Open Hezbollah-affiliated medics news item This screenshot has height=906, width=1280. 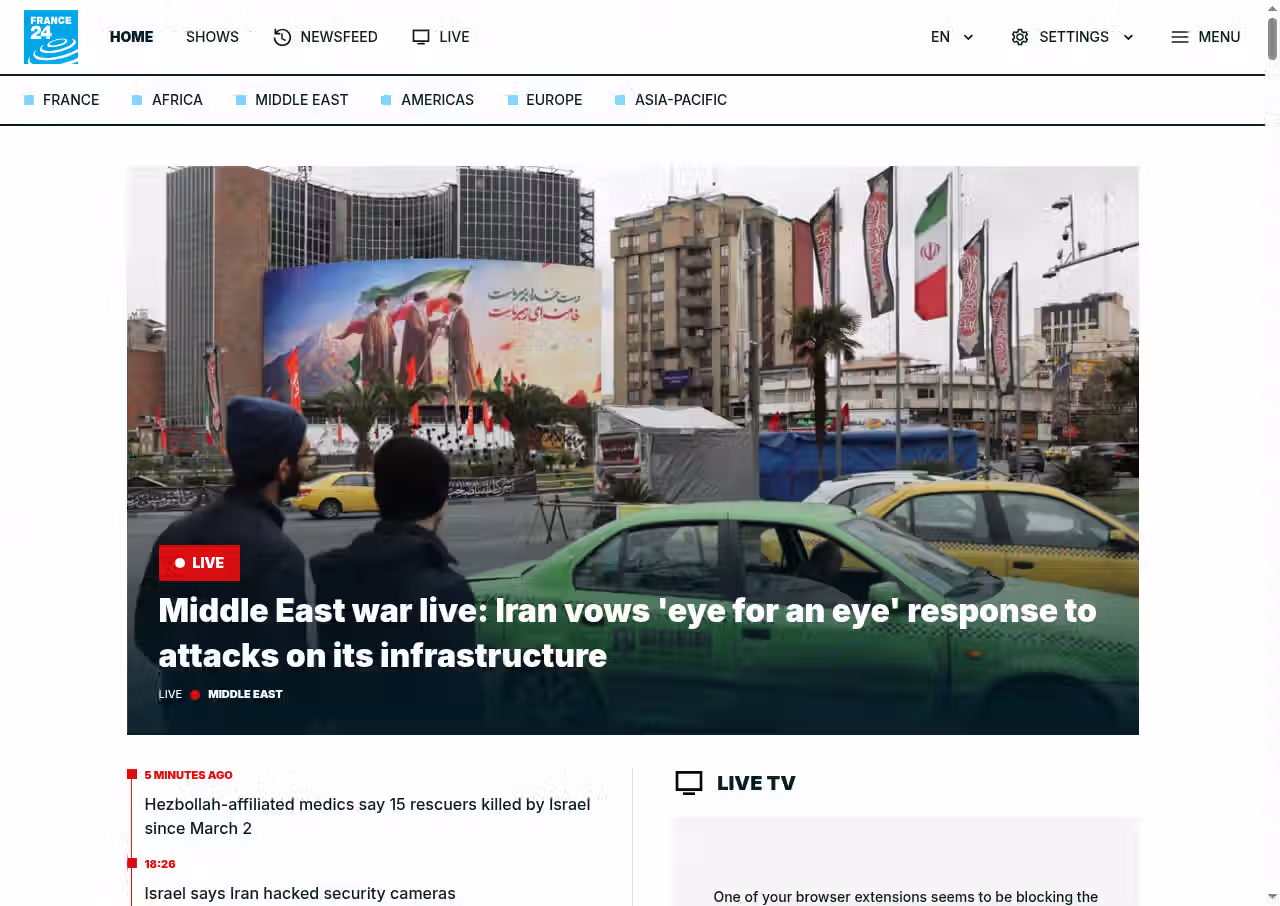pos(367,816)
